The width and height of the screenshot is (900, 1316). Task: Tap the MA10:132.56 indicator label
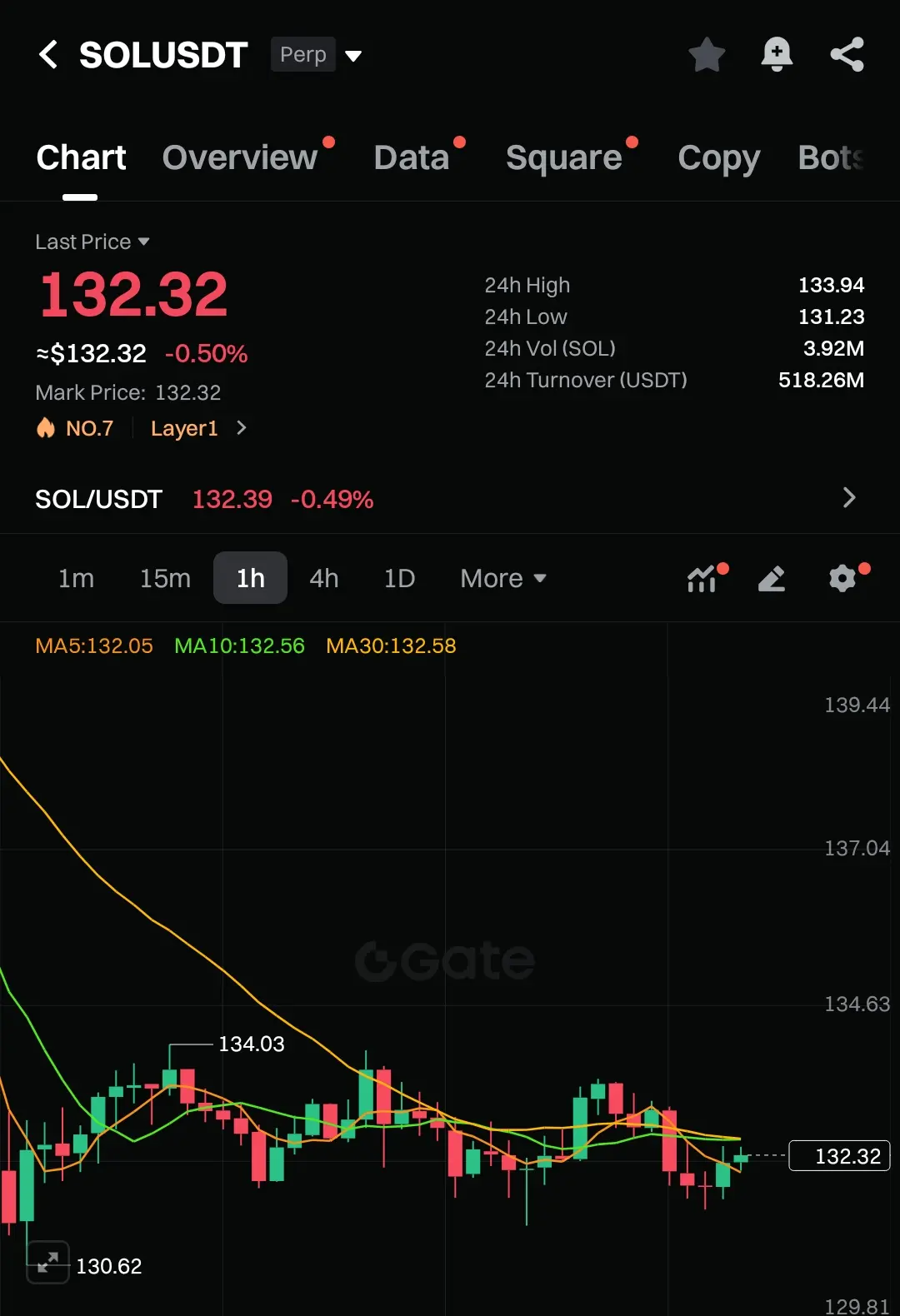(239, 646)
